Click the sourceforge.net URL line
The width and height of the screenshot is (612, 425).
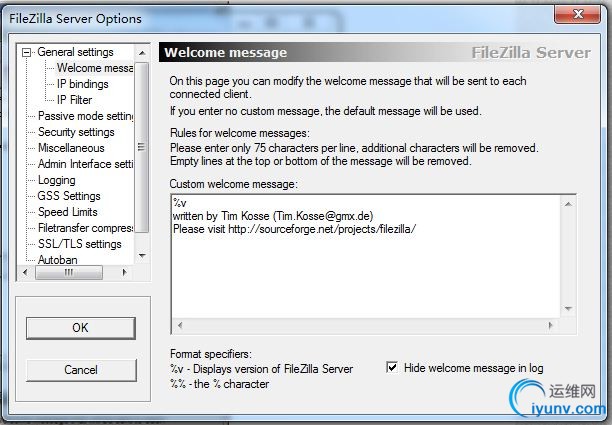[x=294, y=229]
